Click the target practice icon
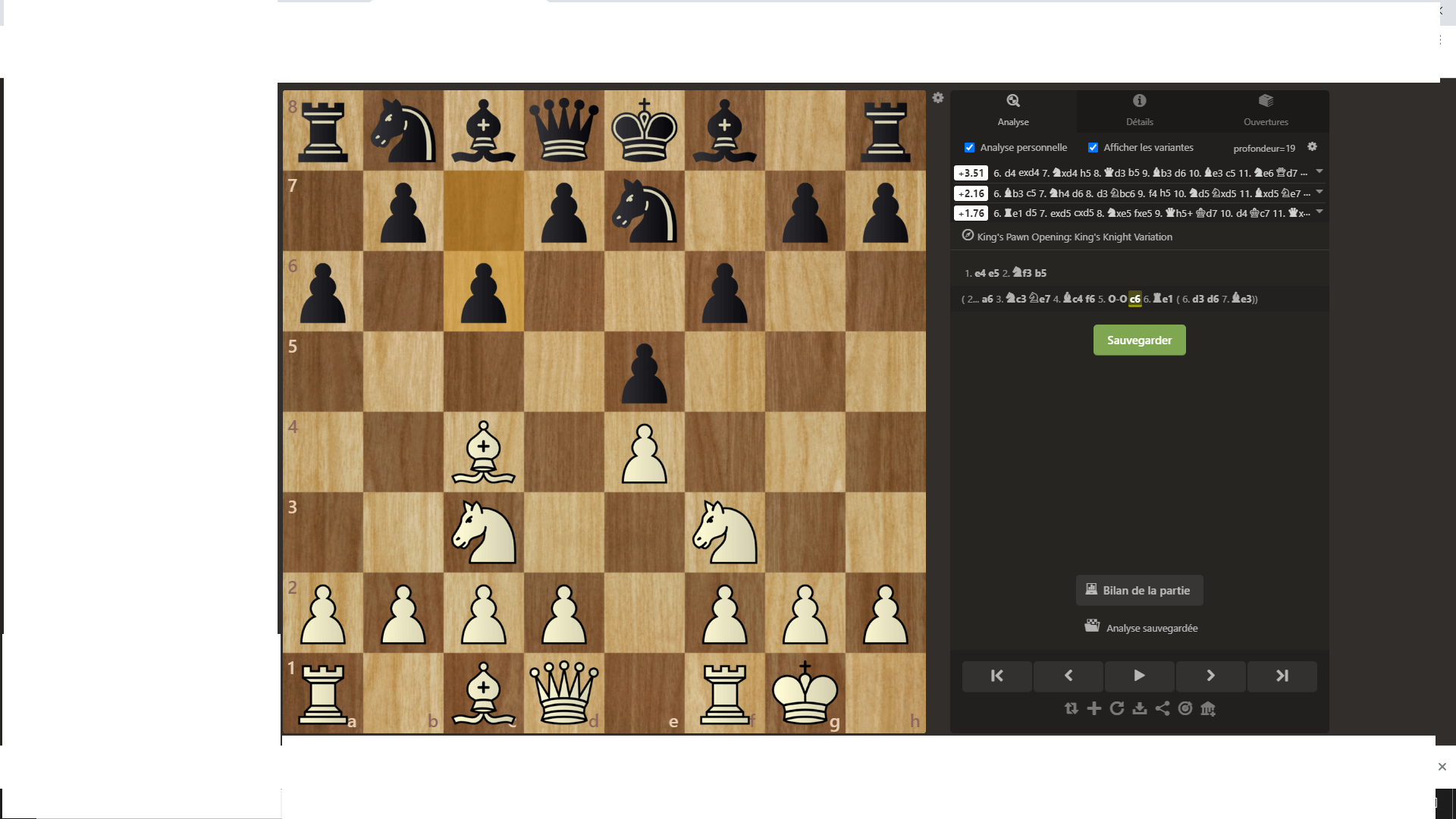The image size is (1456, 819). [x=1185, y=708]
